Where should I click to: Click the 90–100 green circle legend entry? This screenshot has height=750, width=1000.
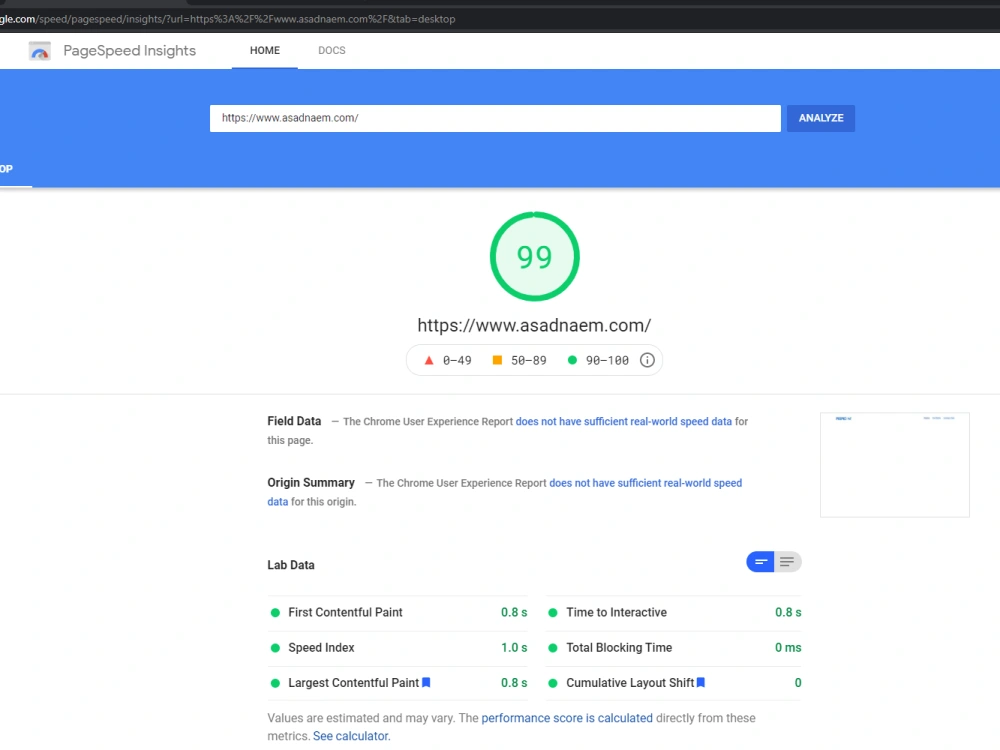(598, 360)
